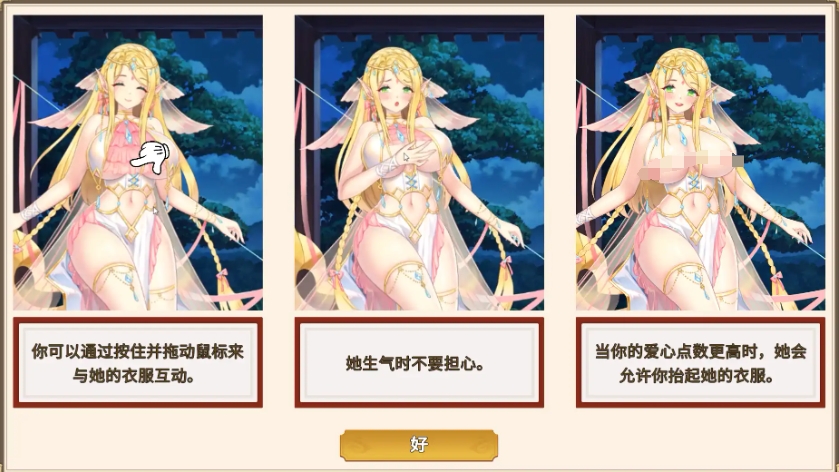Viewport: 839px width, 472px height.
Task: Click the white glove hand cursor icon
Action: click(x=150, y=157)
